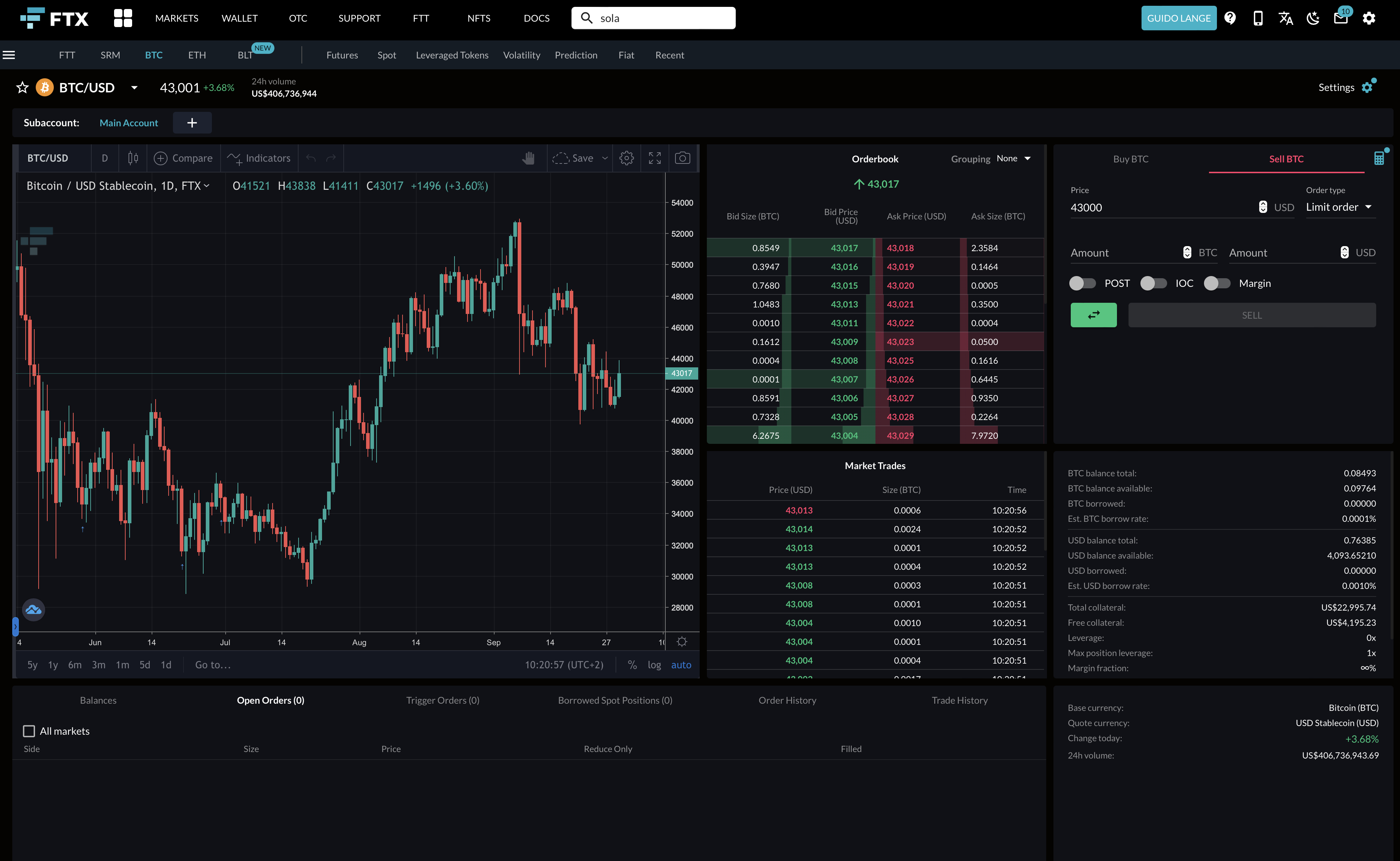Open the time axis settings gear
This screenshot has width=1400, height=861.
point(682,642)
